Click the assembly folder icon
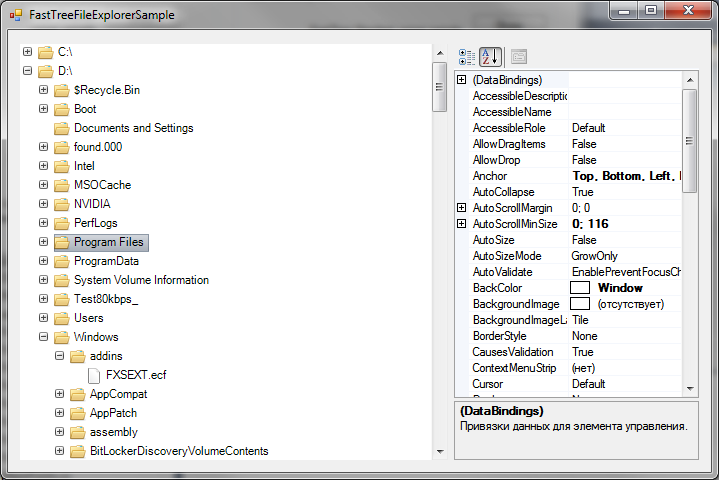The height and width of the screenshot is (480, 719). (77, 432)
